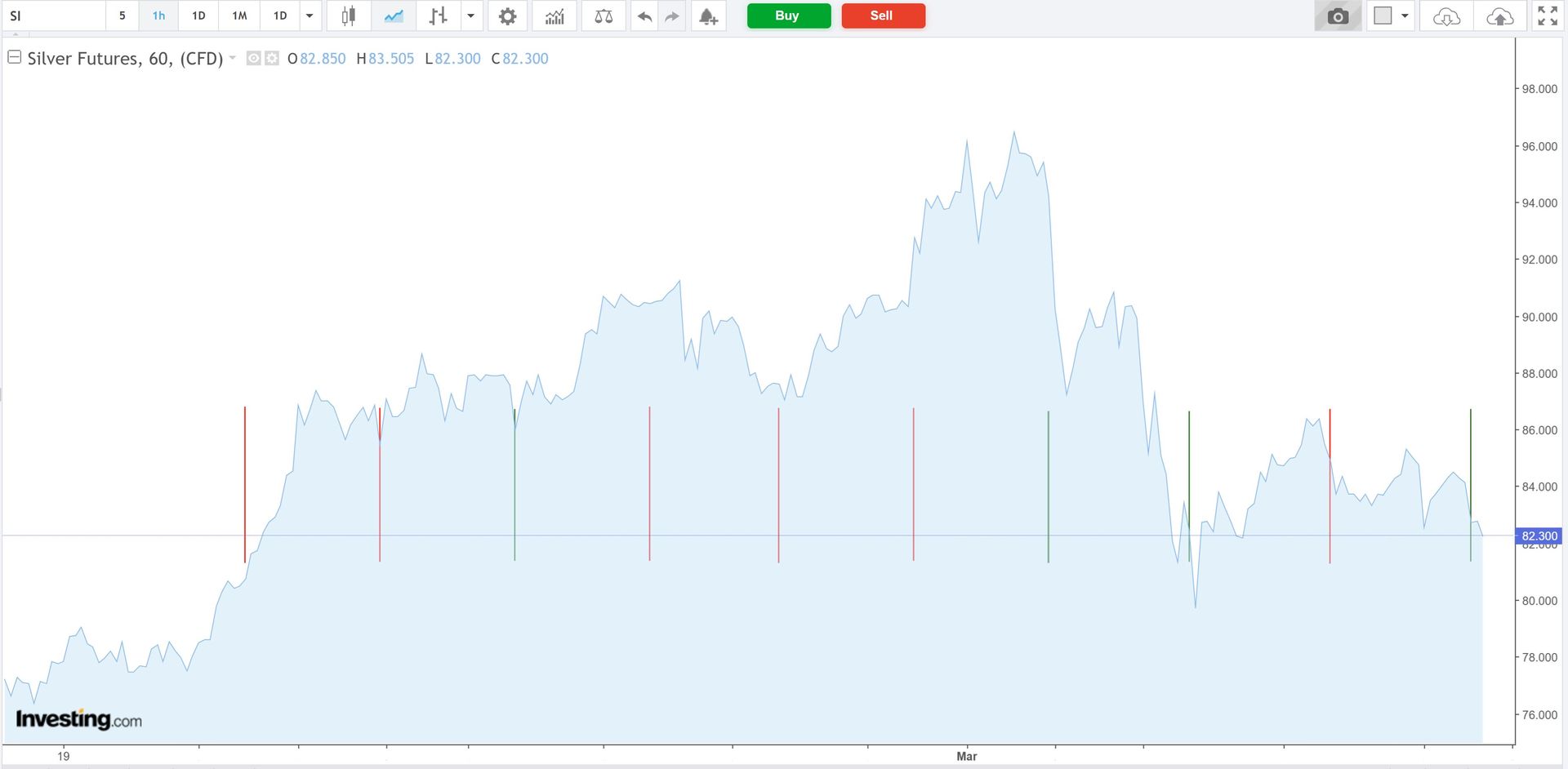Click the open value 82.850
Image resolution: width=1568 pixels, height=769 pixels.
click(x=323, y=59)
